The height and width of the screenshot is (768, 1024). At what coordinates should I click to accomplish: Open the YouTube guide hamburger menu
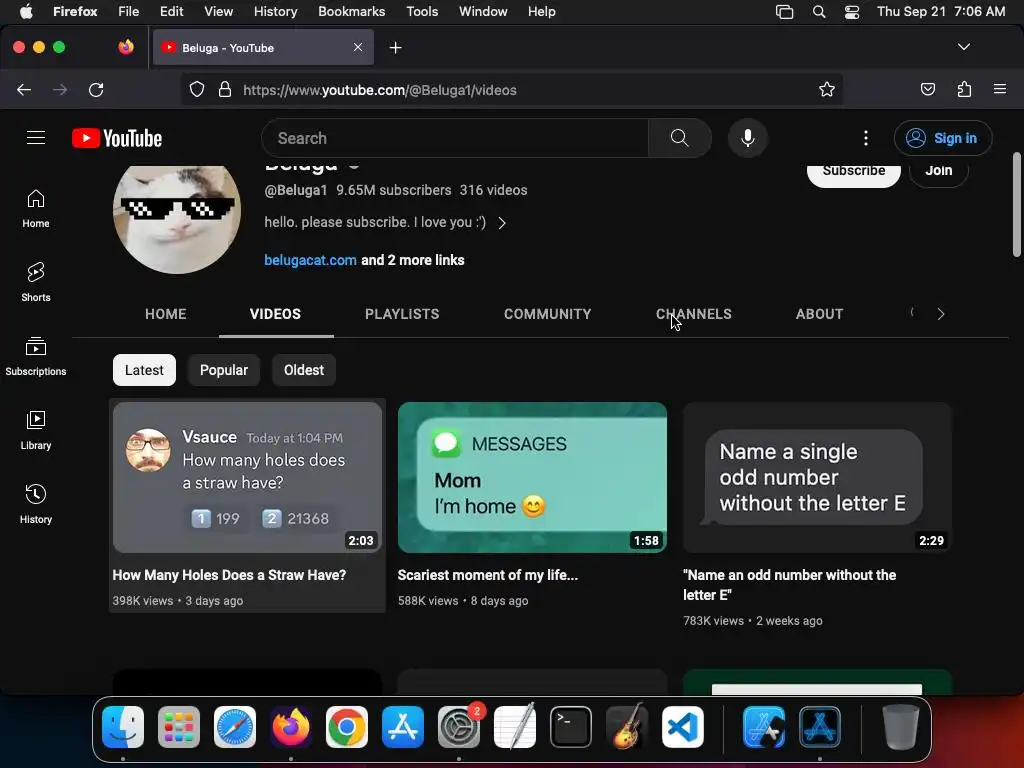pos(36,138)
